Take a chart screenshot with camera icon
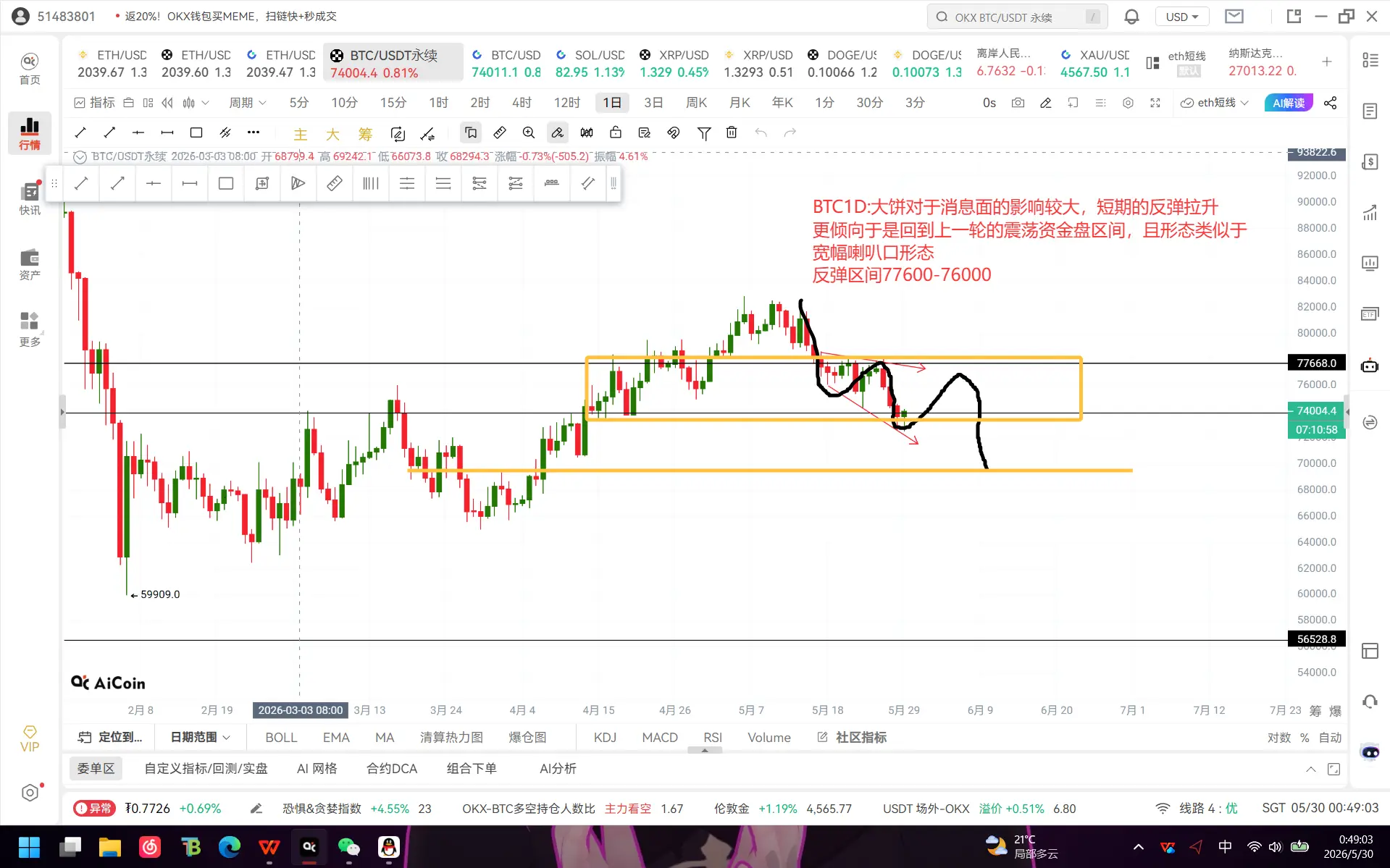 pos(1018,103)
